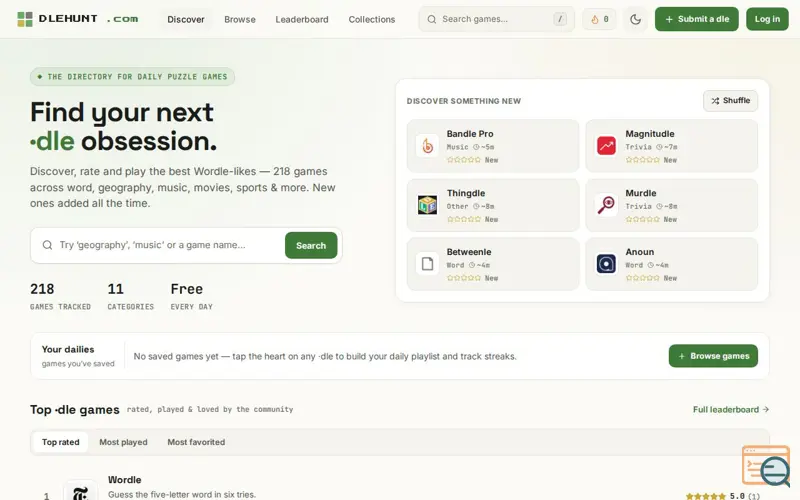
Task: Open the Murdle card title
Action: [x=641, y=193]
